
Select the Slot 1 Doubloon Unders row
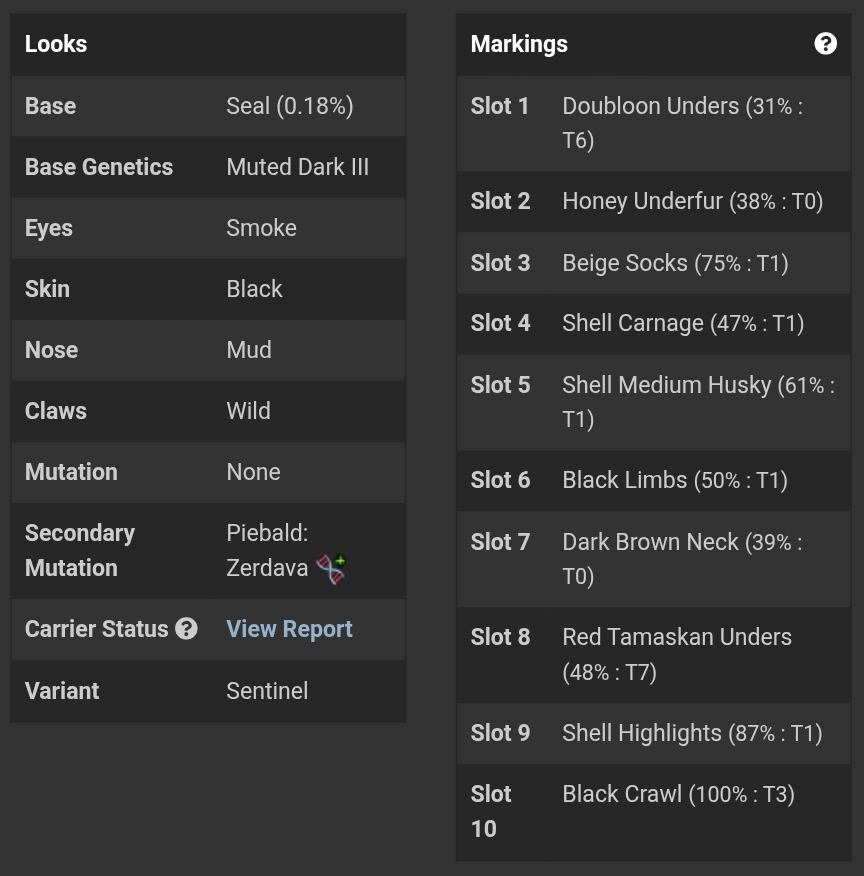[653, 123]
